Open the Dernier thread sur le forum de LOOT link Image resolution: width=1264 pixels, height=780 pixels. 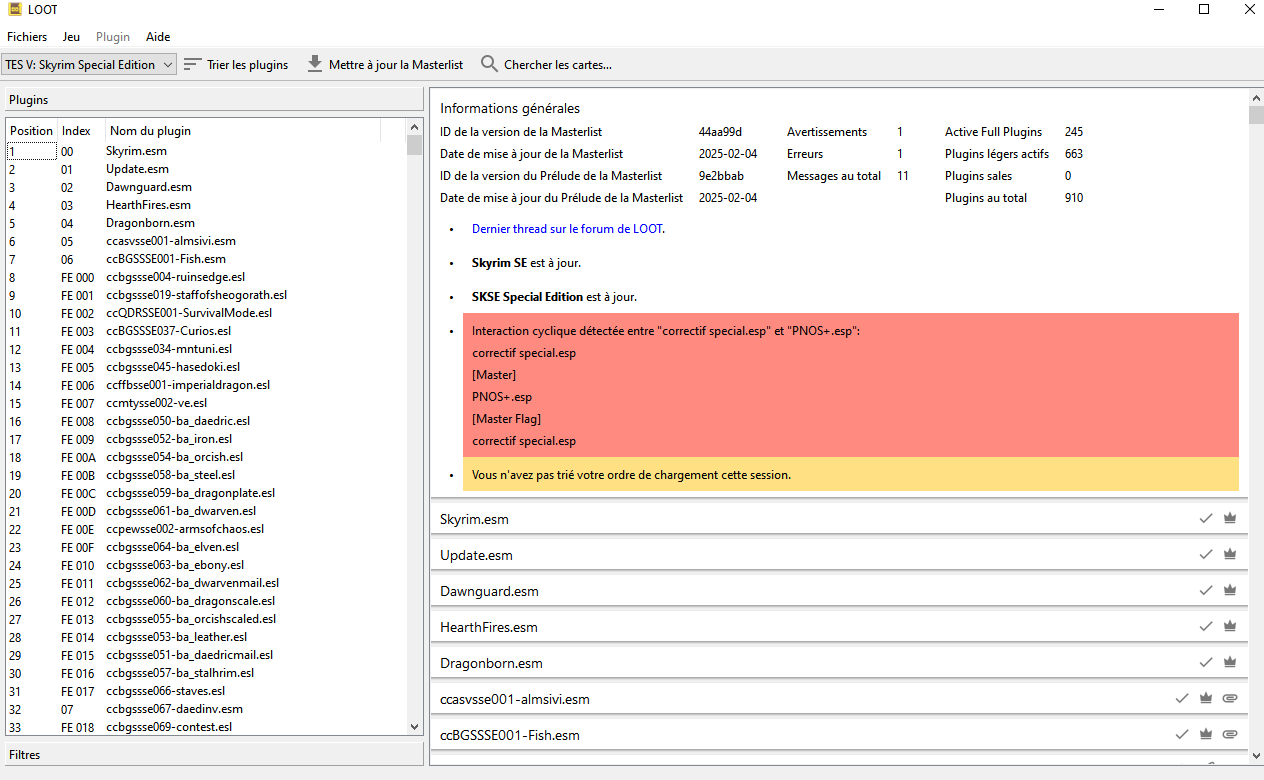coord(568,228)
